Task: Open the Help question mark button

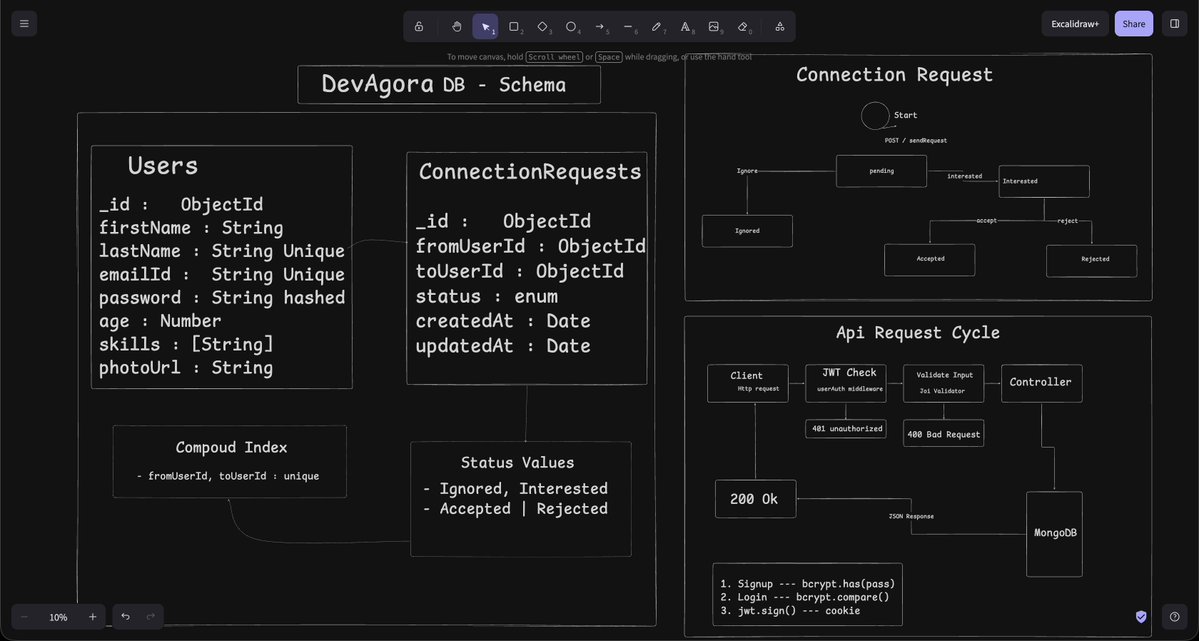Action: (x=1175, y=617)
